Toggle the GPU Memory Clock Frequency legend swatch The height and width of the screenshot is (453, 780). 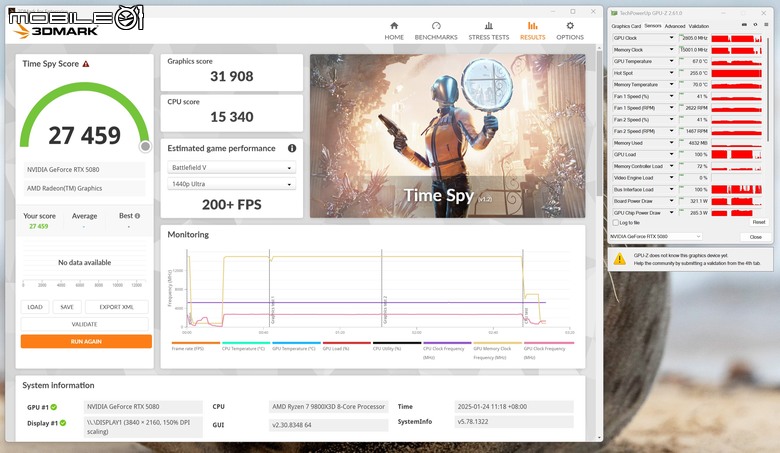pos(497,343)
